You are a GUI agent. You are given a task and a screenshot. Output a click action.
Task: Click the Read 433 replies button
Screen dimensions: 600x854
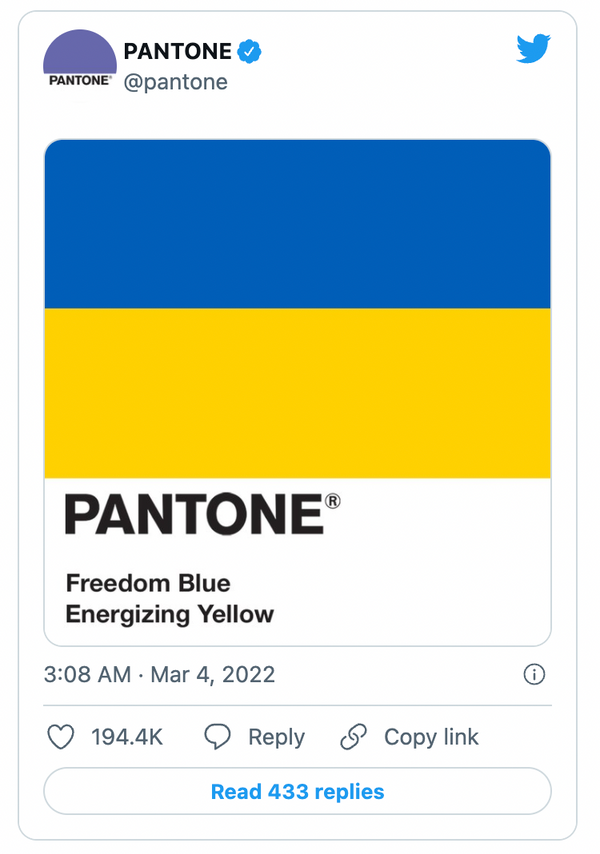[x=297, y=792]
